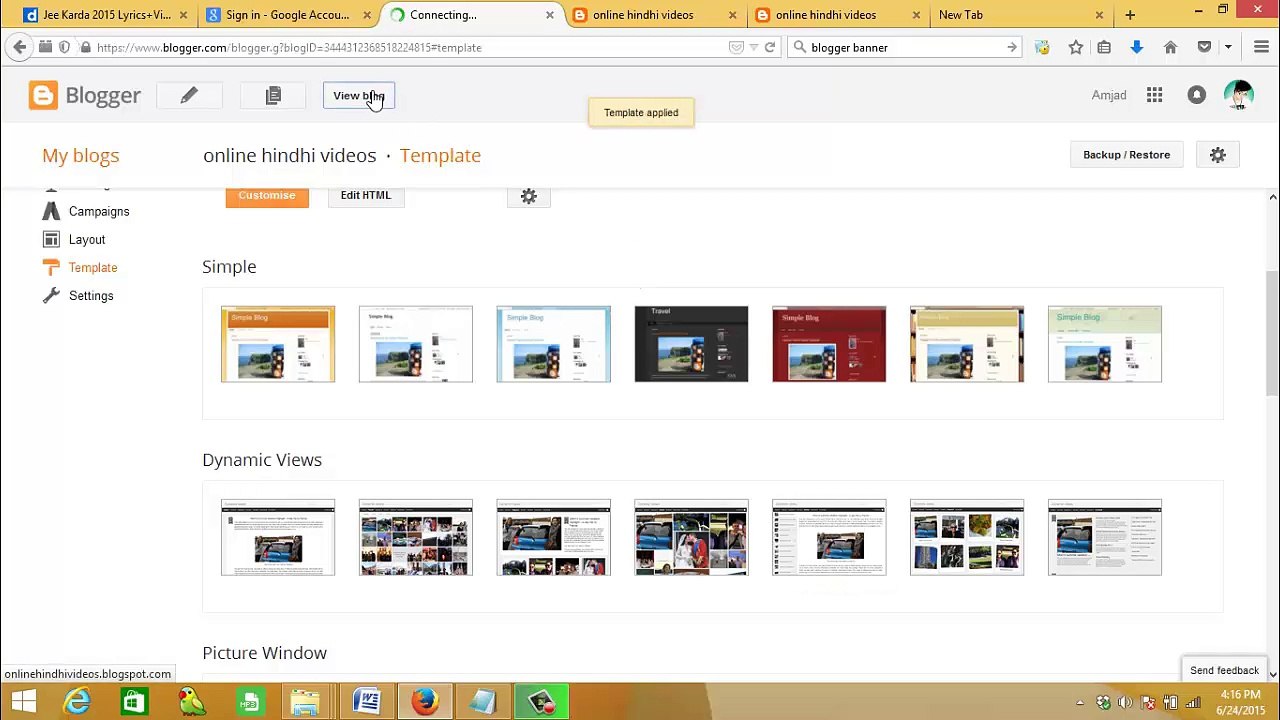Open Layout in the sidebar
1280x720 pixels.
(x=87, y=239)
